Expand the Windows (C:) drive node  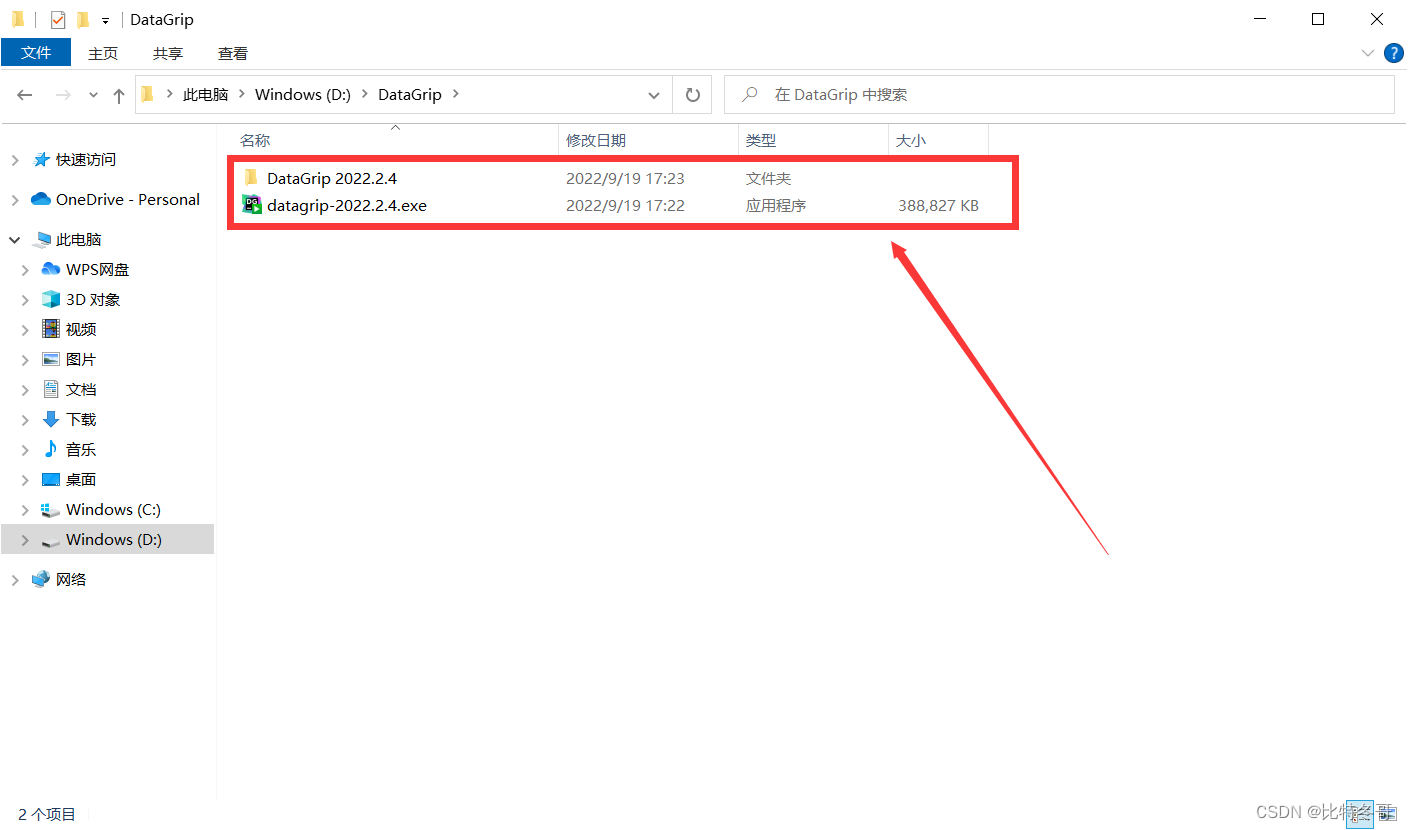tap(25, 510)
